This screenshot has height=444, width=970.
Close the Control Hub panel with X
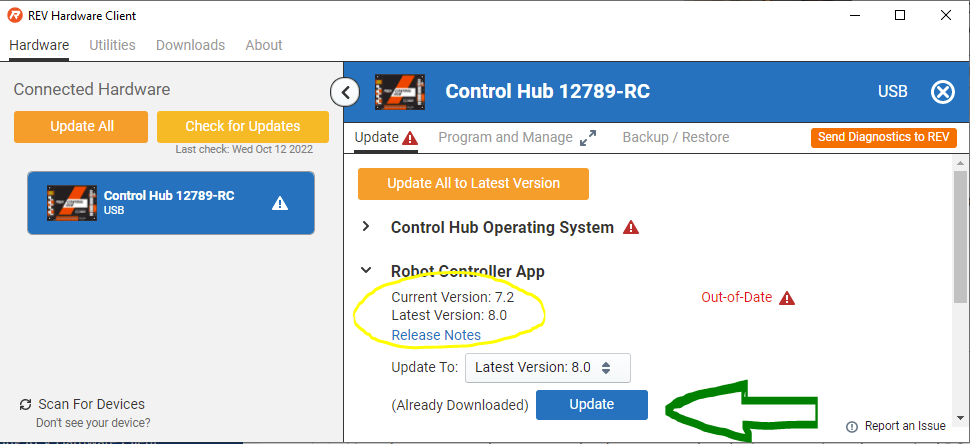(x=942, y=92)
